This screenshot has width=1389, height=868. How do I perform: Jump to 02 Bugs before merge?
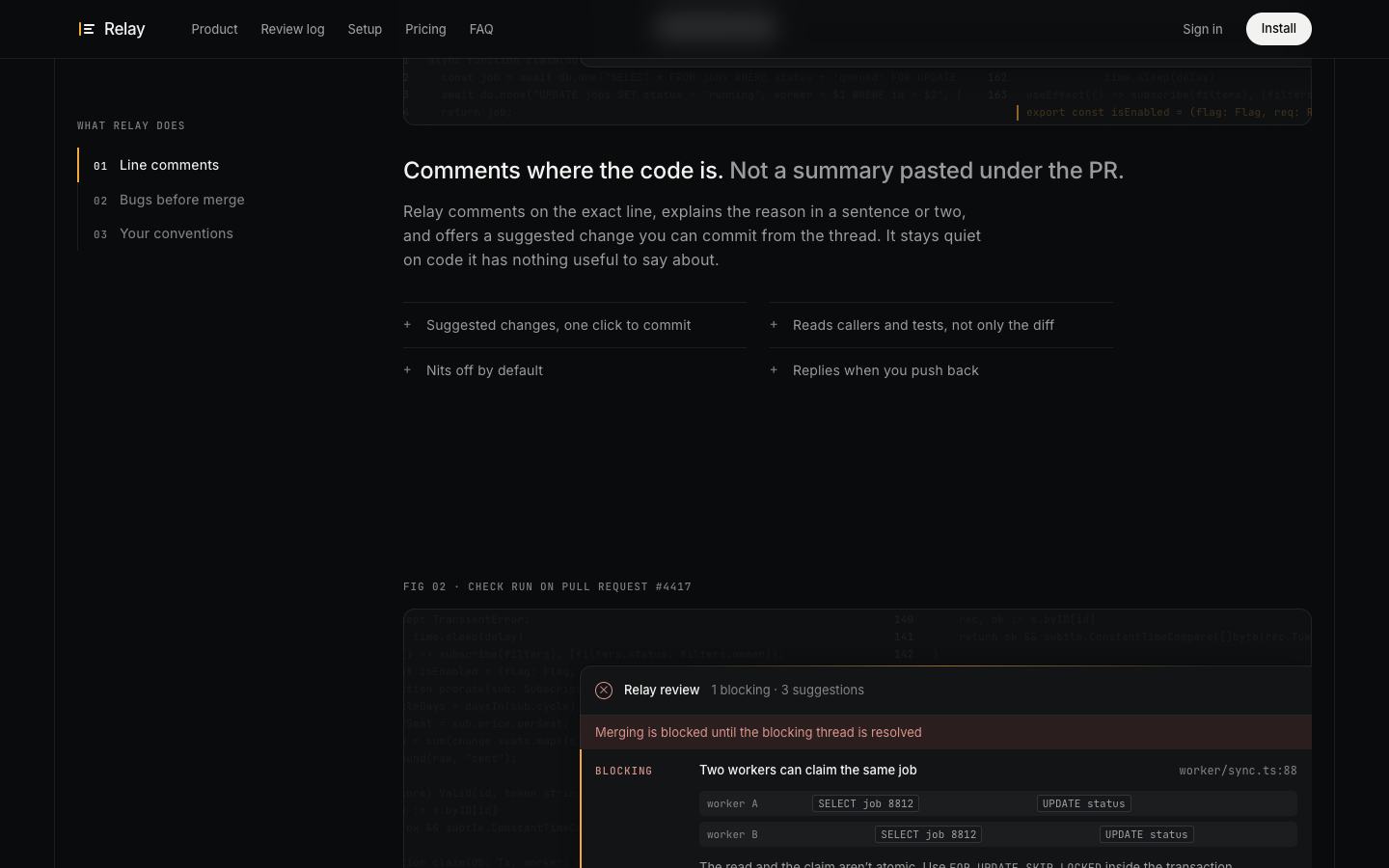[x=169, y=200]
